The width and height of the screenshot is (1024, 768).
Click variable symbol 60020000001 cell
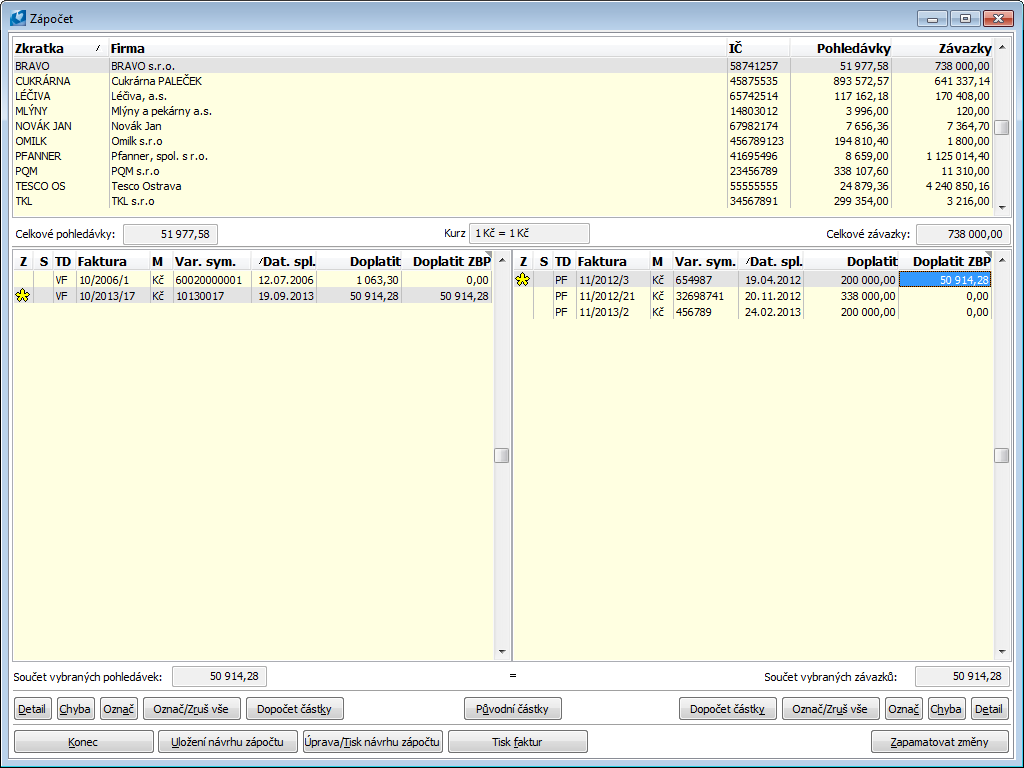click(212, 280)
